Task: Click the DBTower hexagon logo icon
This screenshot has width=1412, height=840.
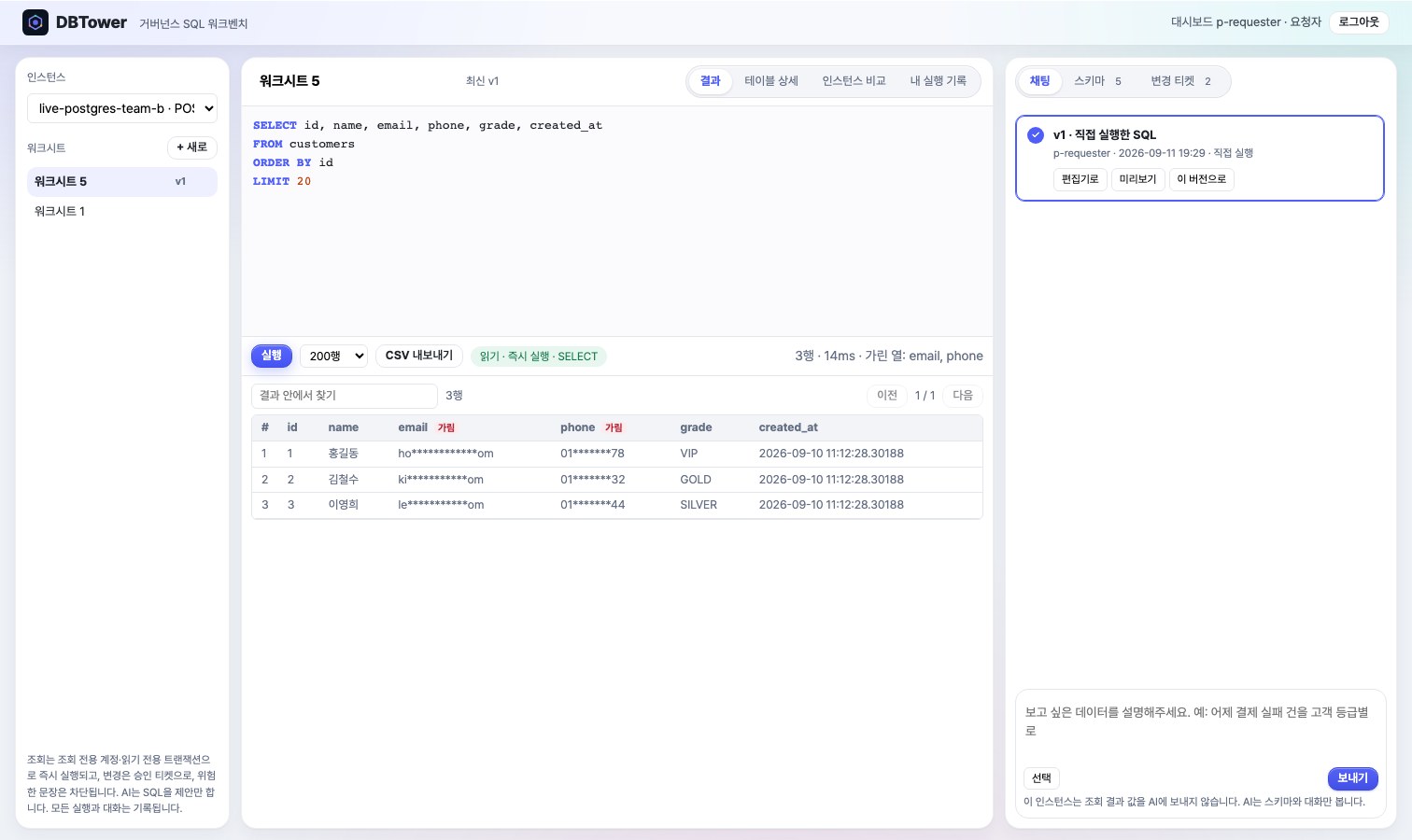Action: click(35, 22)
